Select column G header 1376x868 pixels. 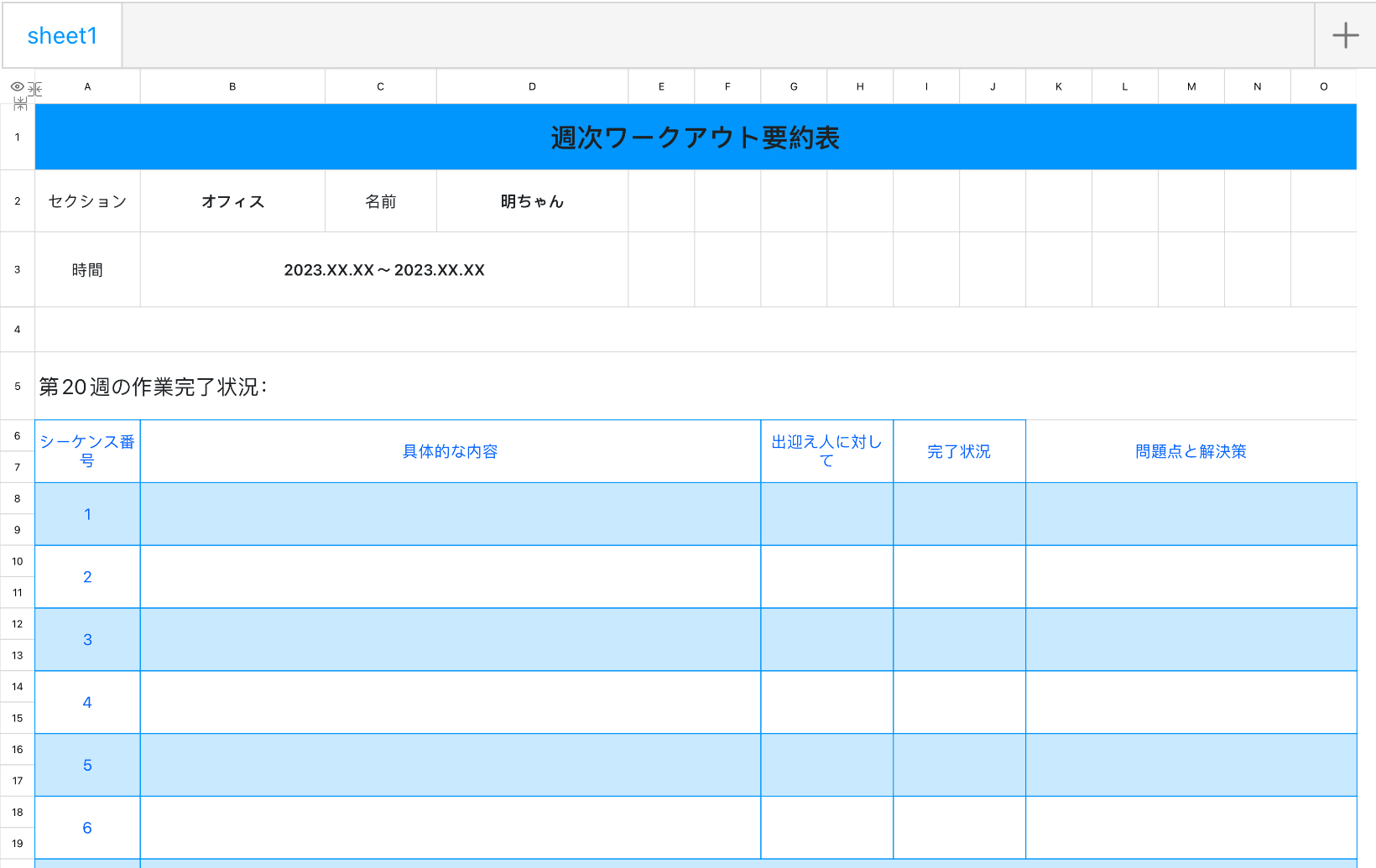794,86
